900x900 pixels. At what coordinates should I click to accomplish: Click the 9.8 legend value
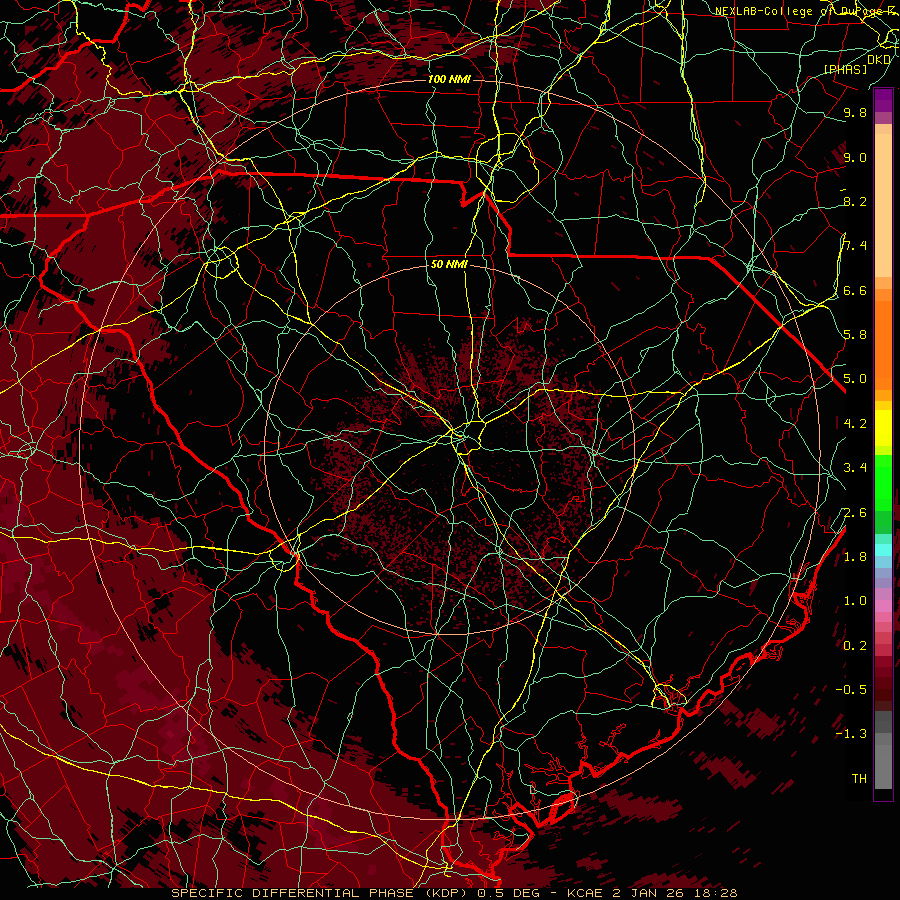click(855, 112)
